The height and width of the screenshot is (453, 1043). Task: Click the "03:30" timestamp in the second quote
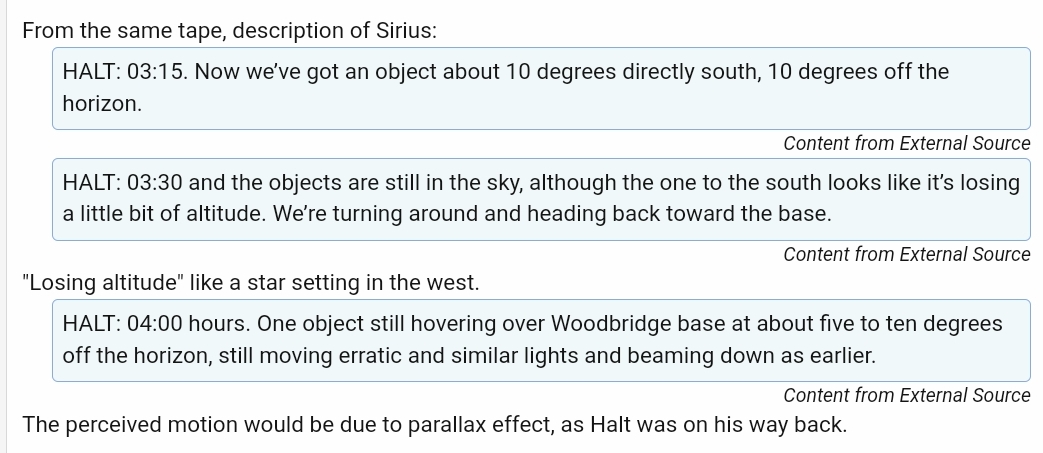[x=154, y=183]
